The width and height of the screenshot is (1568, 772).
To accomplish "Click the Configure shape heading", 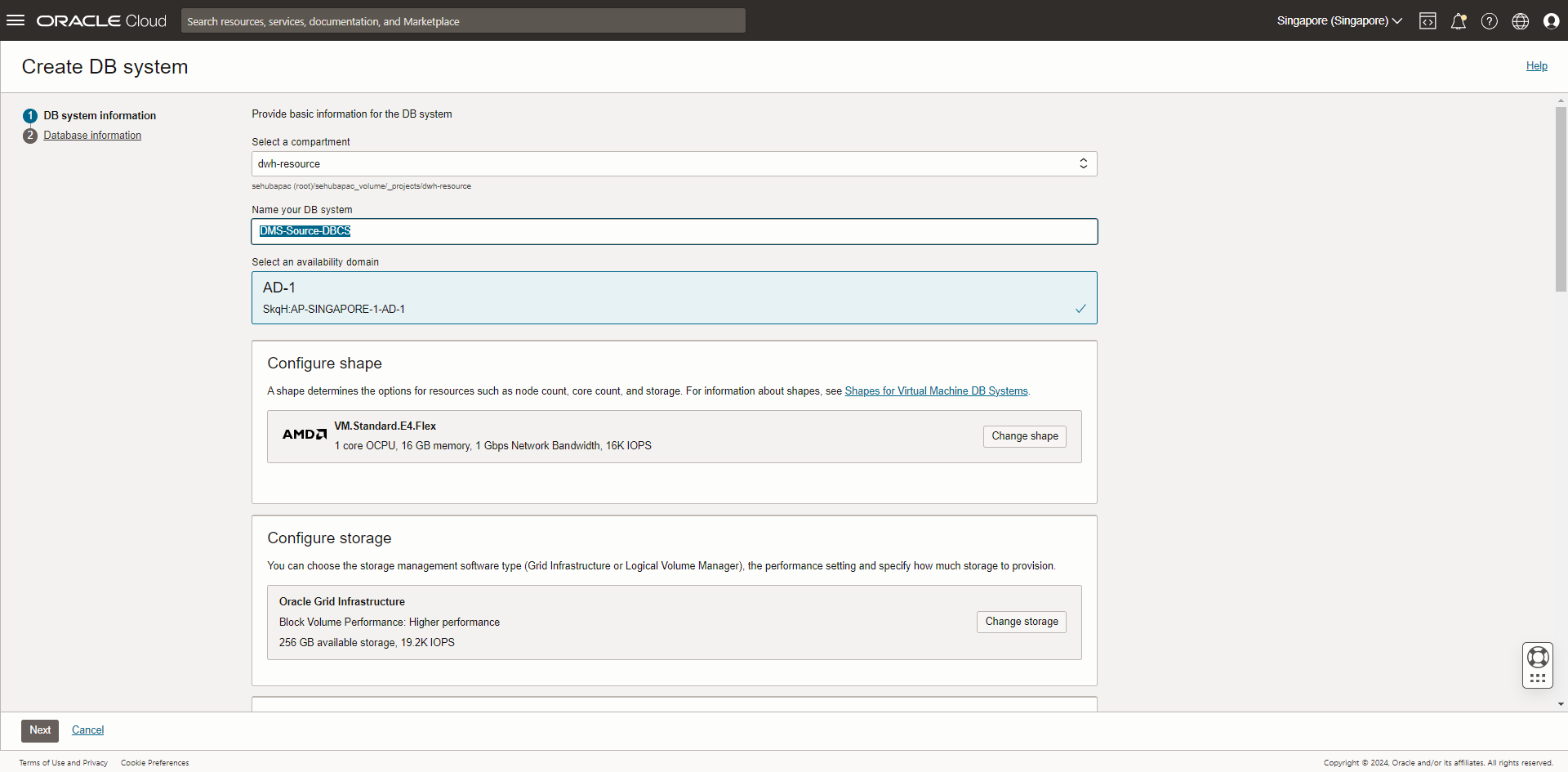I will tap(325, 364).
